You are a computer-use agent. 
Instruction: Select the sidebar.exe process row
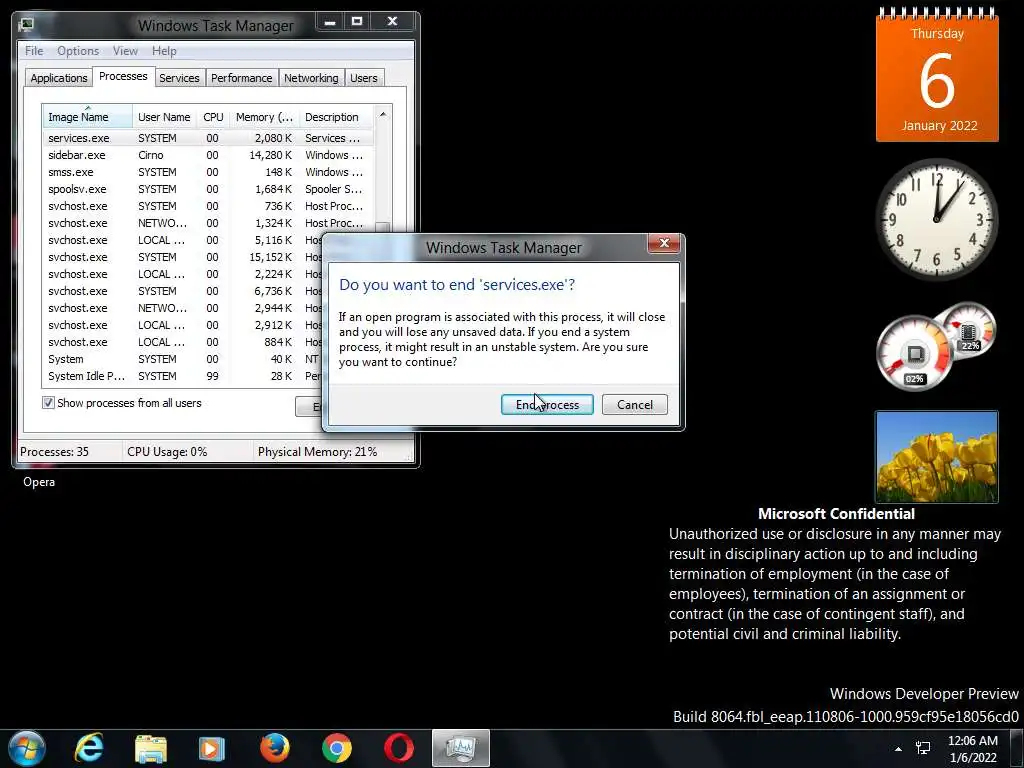click(208, 155)
